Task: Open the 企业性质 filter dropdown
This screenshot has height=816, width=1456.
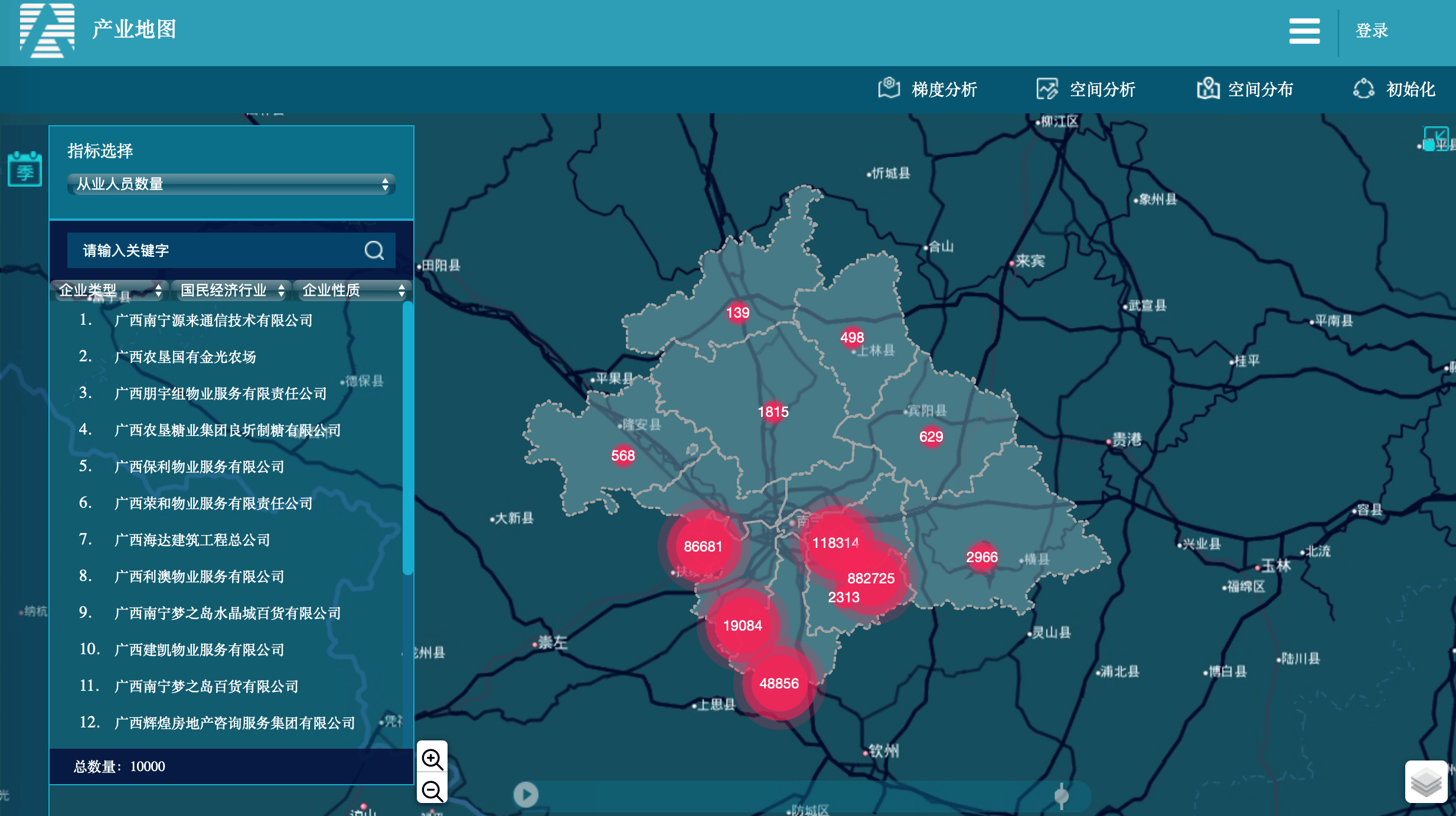Action: pos(353,290)
